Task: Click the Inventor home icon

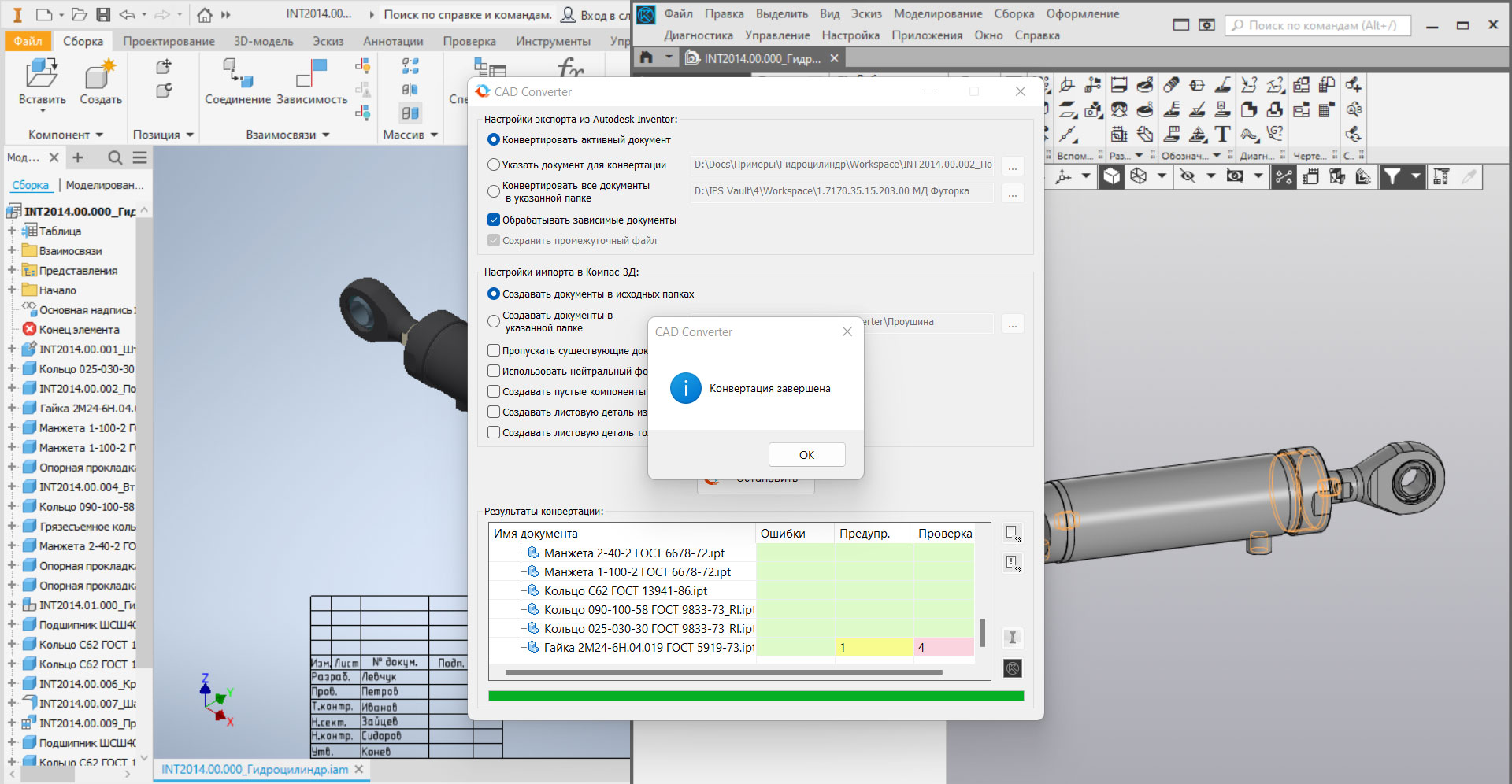Action: pos(205,15)
